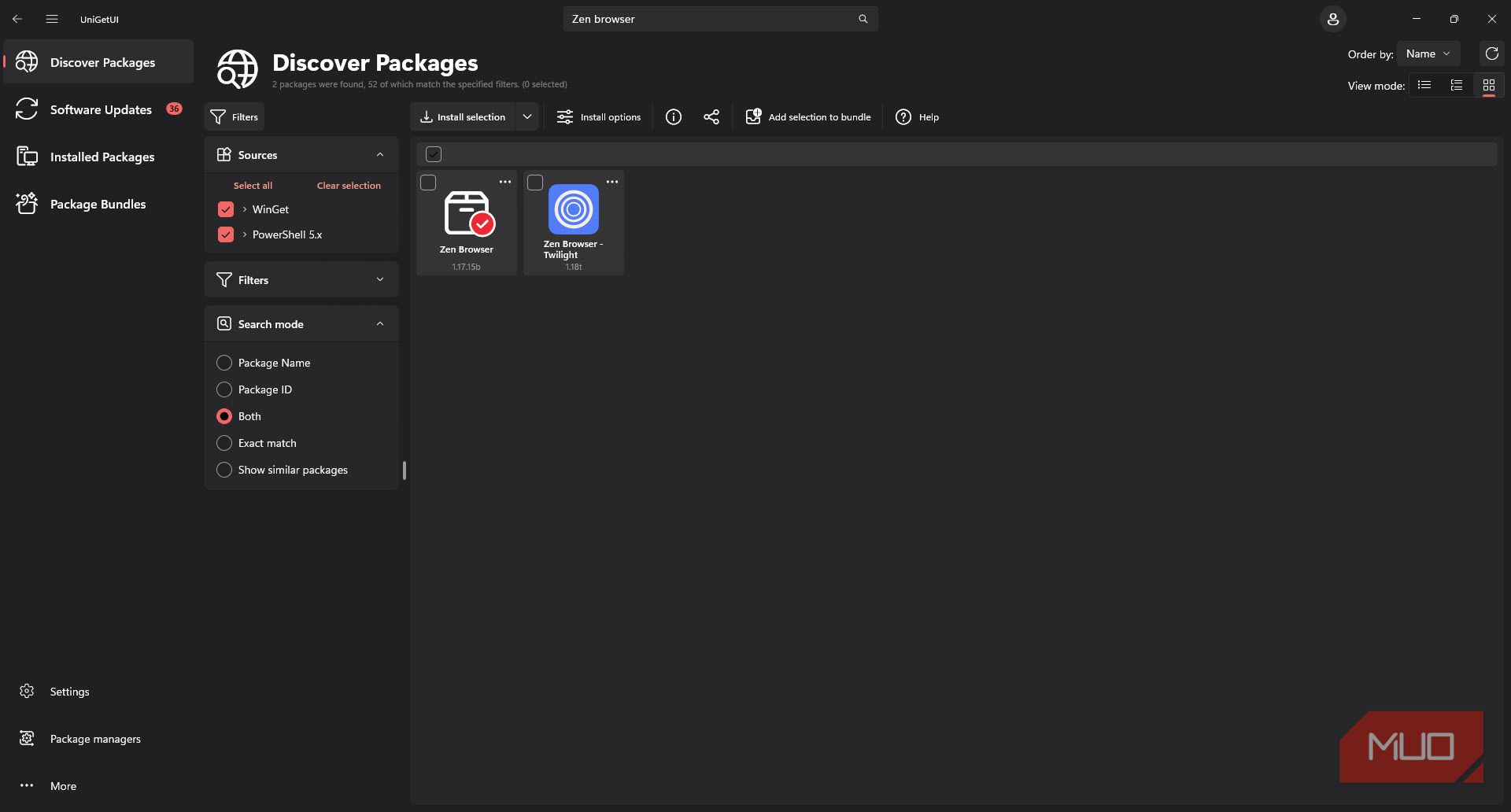Toggle the hamburger navigation menu
The image size is (1511, 812).
point(52,19)
